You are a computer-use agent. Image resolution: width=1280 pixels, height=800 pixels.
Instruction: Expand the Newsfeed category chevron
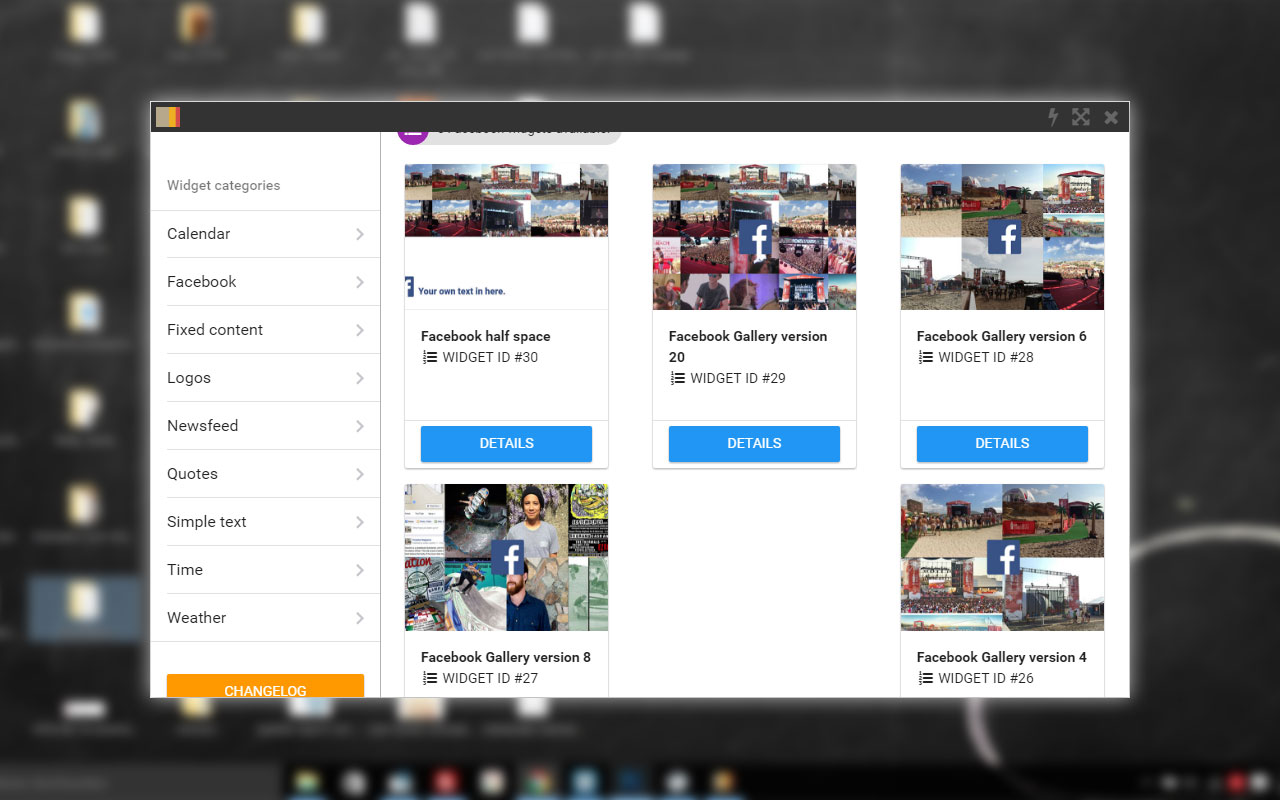point(360,426)
